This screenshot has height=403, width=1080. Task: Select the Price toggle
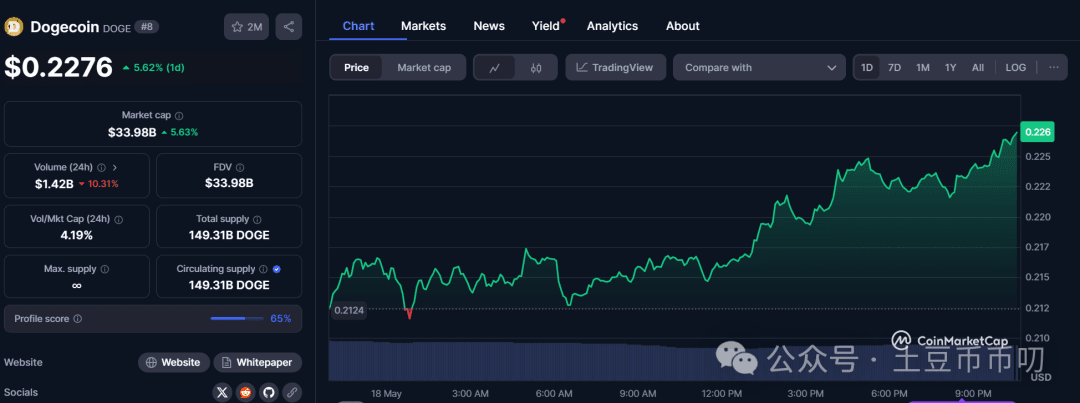[x=356, y=68]
